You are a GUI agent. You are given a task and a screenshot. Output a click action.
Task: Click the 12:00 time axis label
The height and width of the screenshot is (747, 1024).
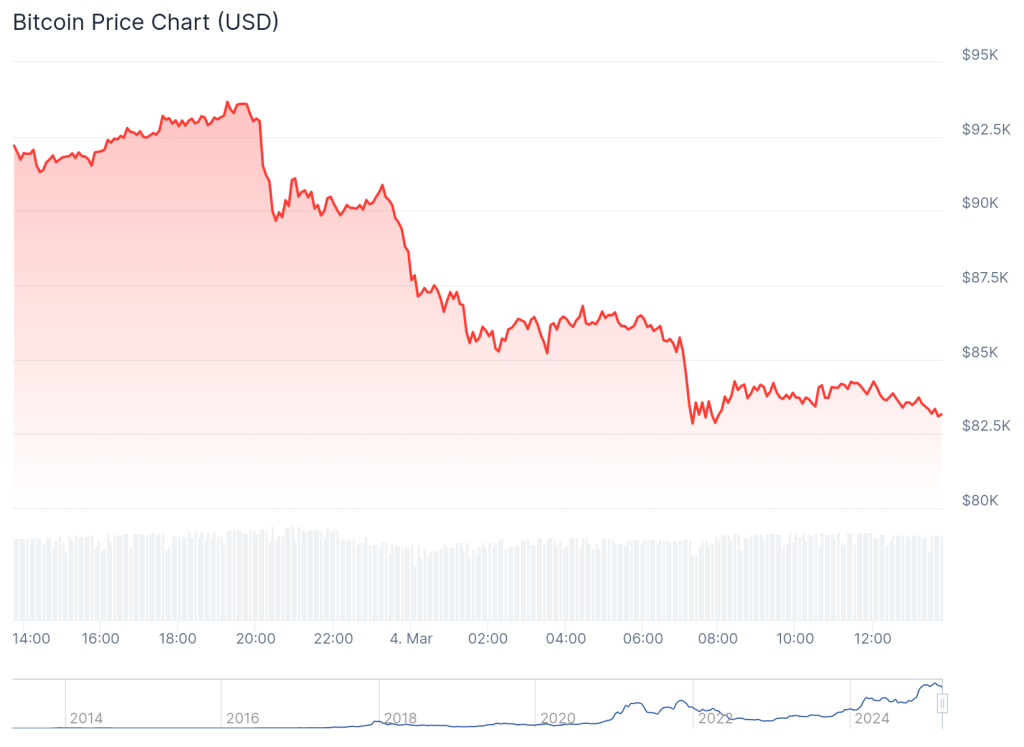click(x=872, y=639)
